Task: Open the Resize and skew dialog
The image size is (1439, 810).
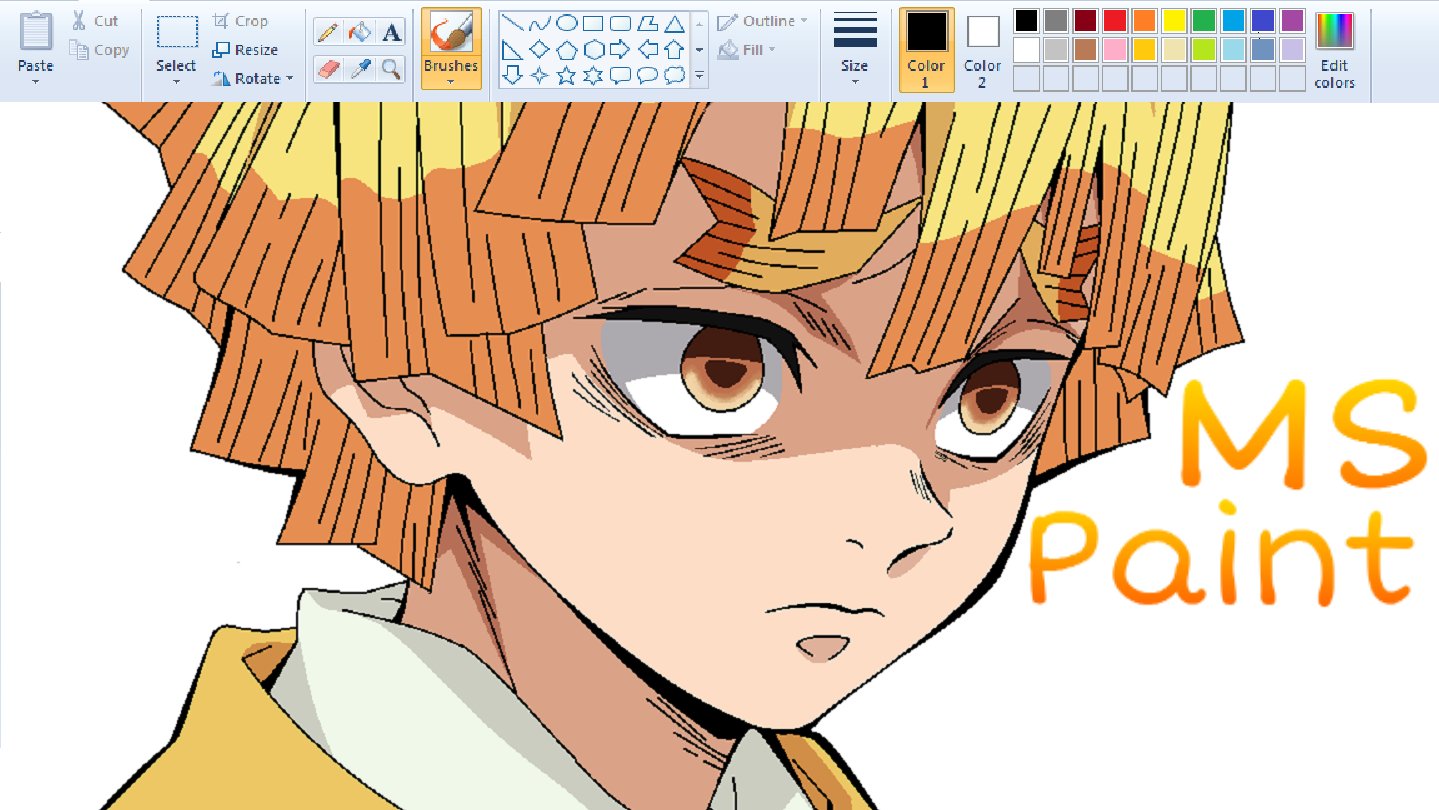Action: point(245,50)
